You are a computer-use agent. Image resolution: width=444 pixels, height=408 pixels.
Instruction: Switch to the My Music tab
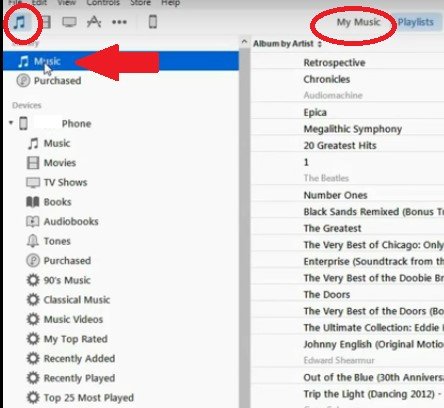(x=358, y=22)
